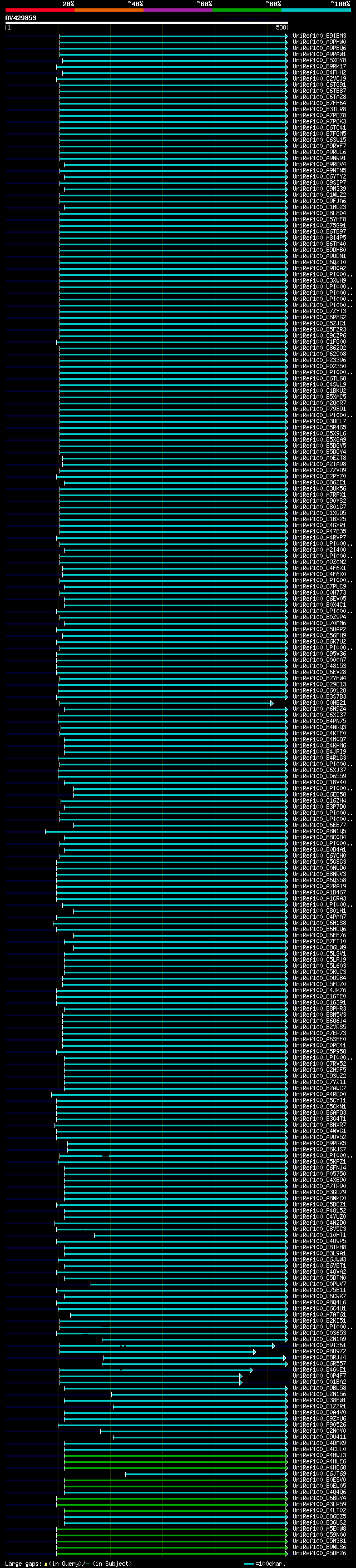Click the shortened alignment bar of UniRef100_C0HE21
The image size is (356, 1568).
coord(166,703)
